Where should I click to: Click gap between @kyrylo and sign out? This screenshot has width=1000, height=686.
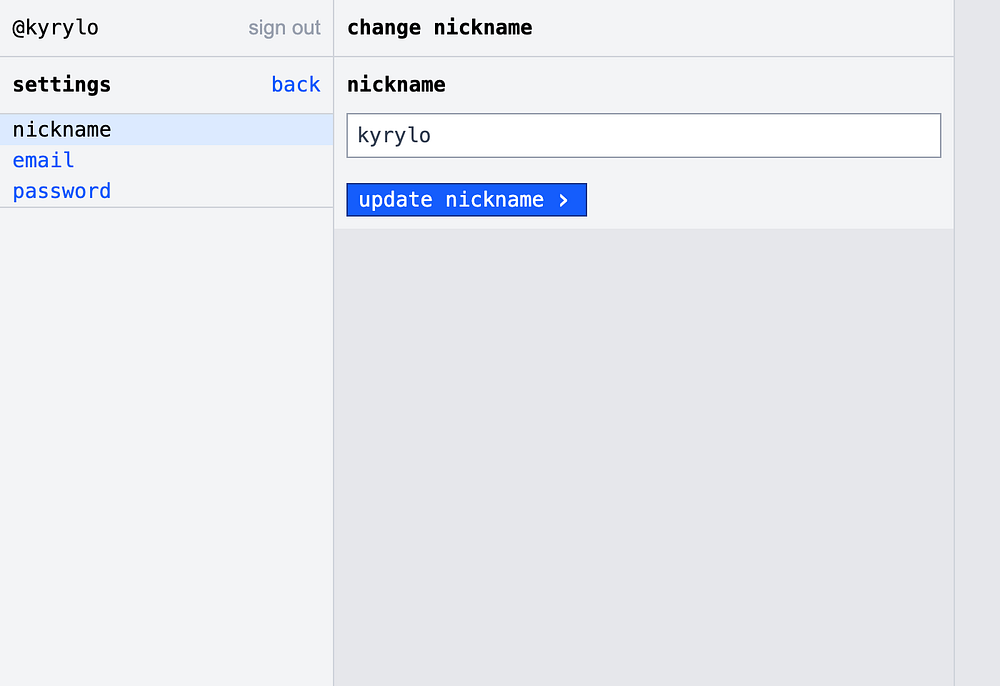click(172, 28)
